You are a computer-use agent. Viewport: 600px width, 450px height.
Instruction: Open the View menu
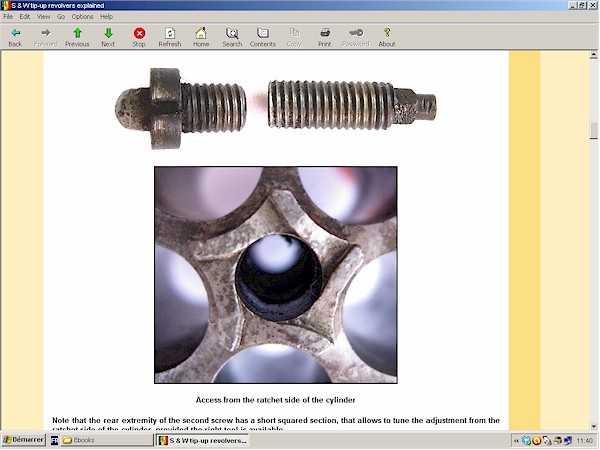pos(44,17)
